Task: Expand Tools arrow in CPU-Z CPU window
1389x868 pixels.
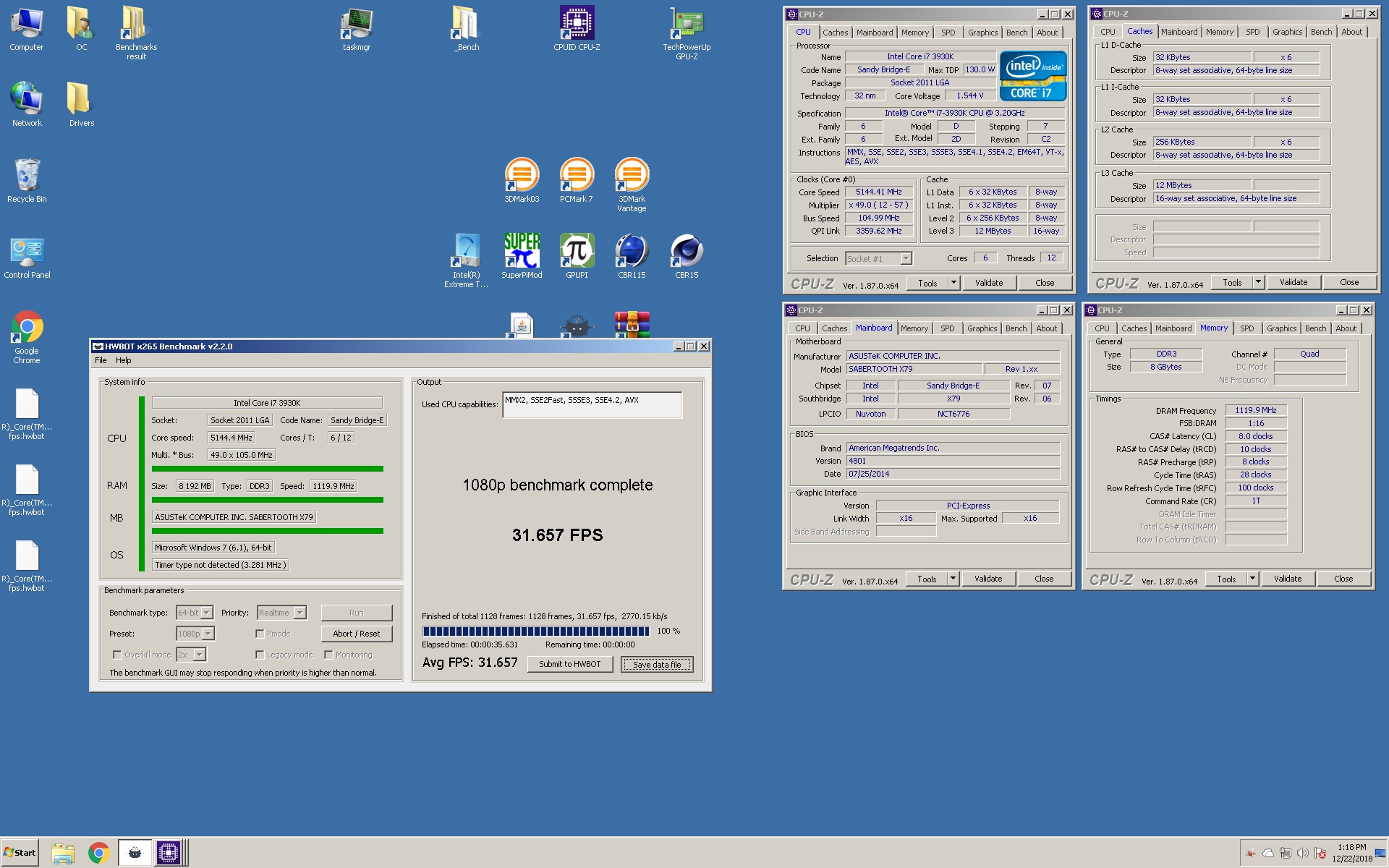Action: [x=953, y=283]
